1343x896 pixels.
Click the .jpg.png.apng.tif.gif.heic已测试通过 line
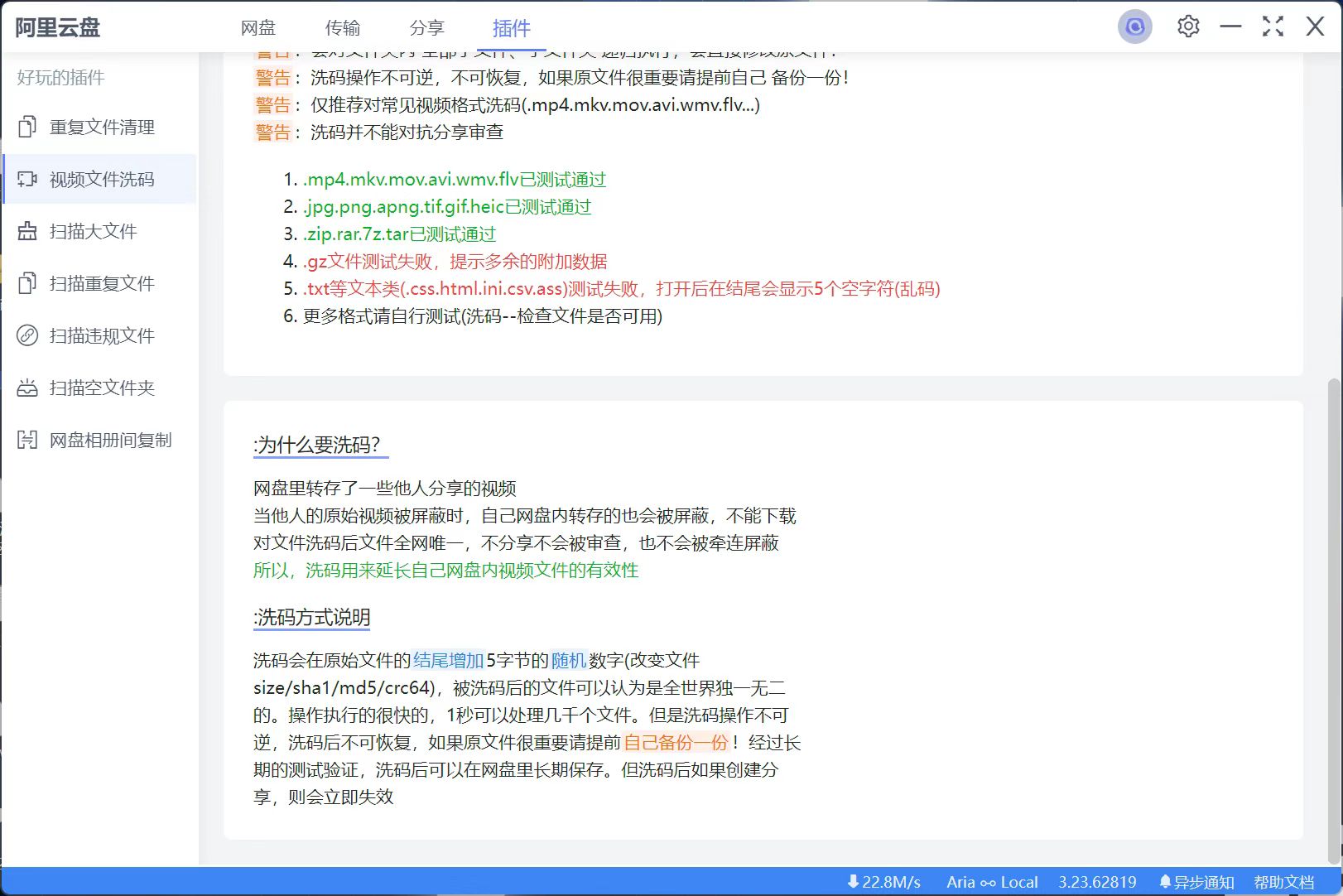447,207
